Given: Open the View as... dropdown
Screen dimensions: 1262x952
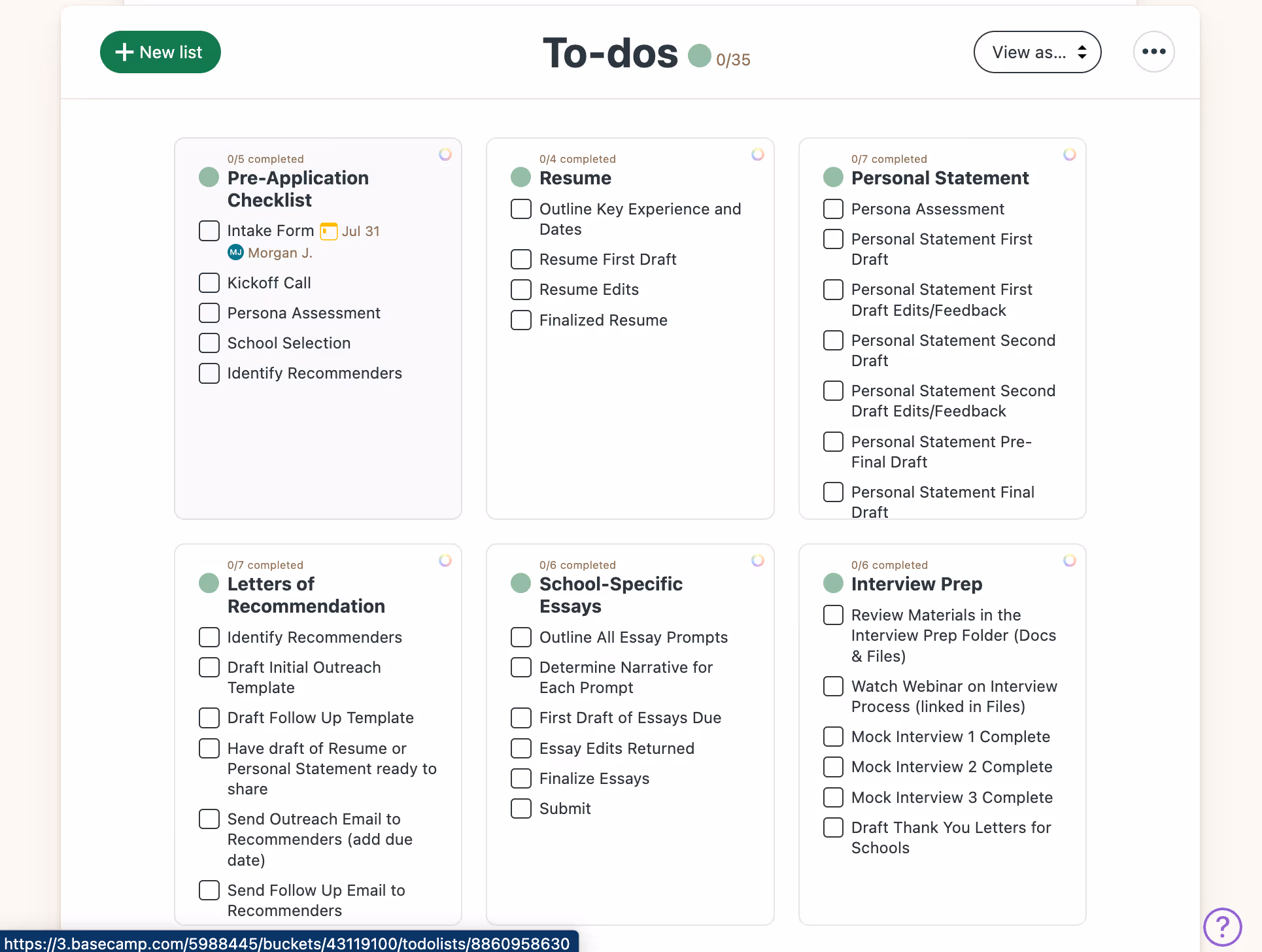Looking at the screenshot, I should click(x=1037, y=52).
